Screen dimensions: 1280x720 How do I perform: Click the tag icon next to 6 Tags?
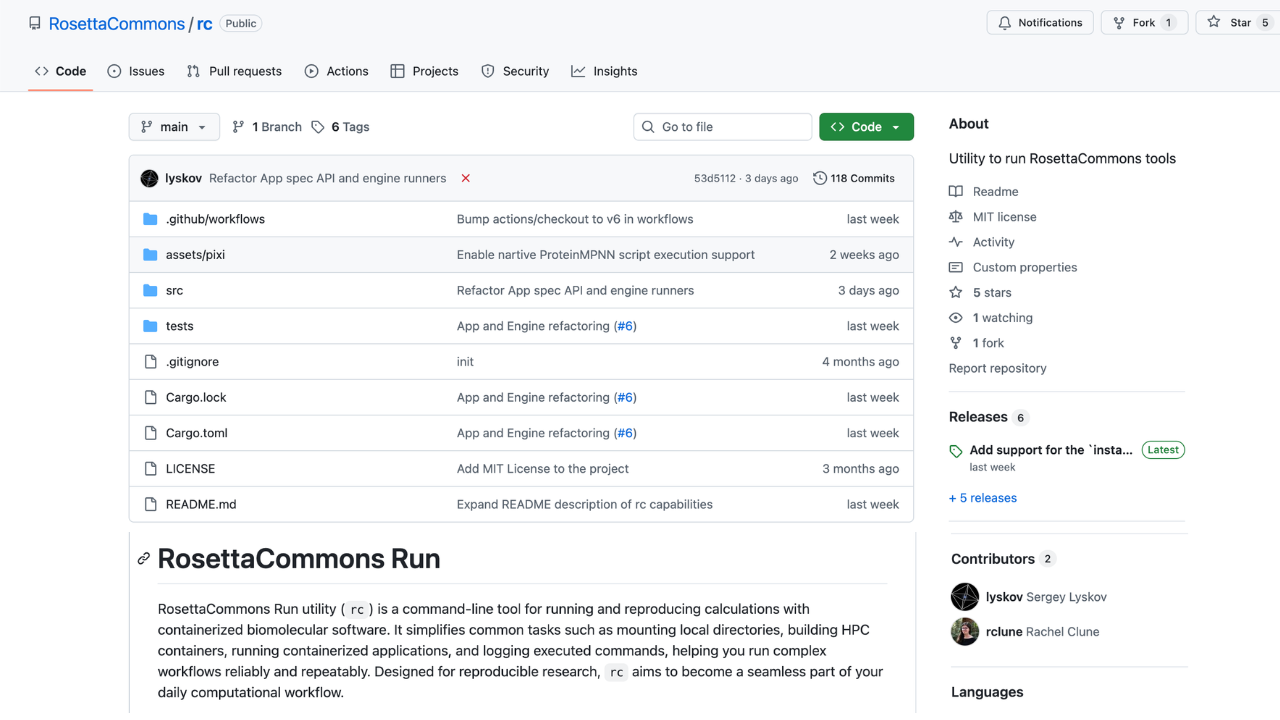[318, 127]
